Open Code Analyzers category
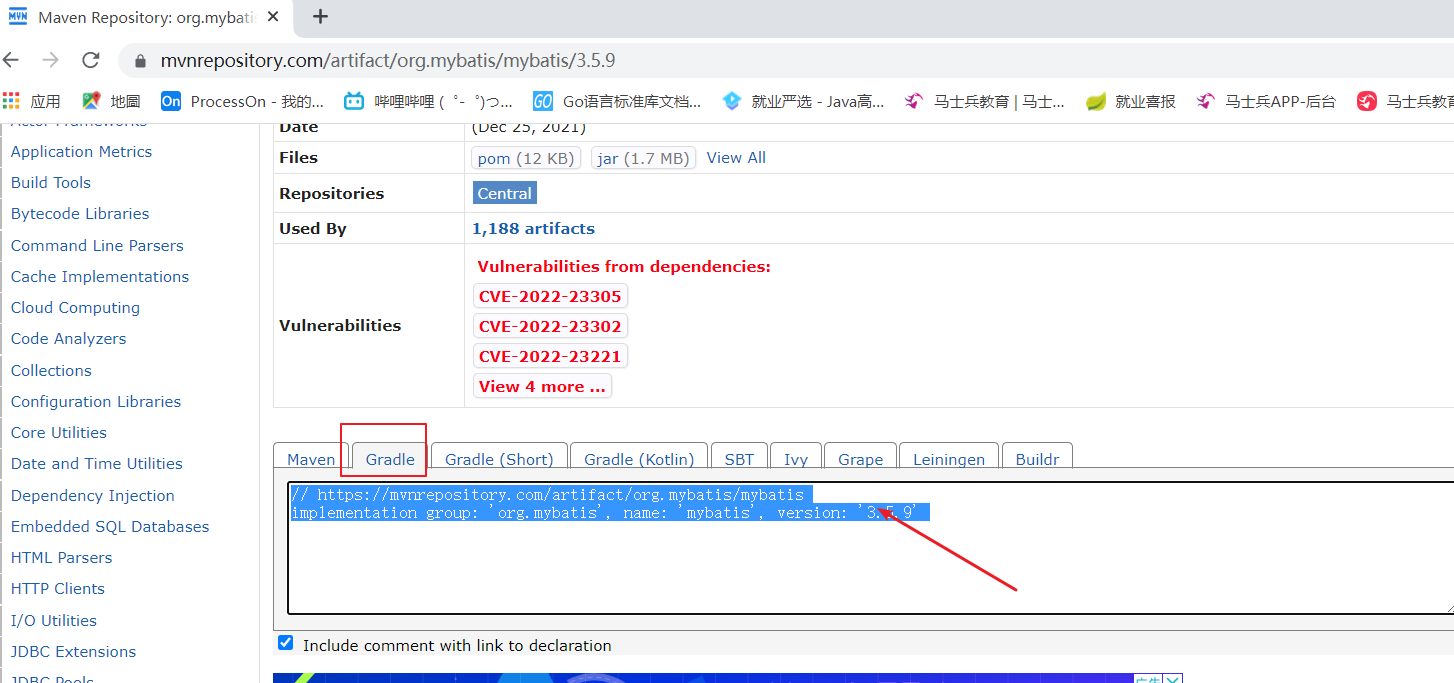The image size is (1454, 683). [x=69, y=339]
